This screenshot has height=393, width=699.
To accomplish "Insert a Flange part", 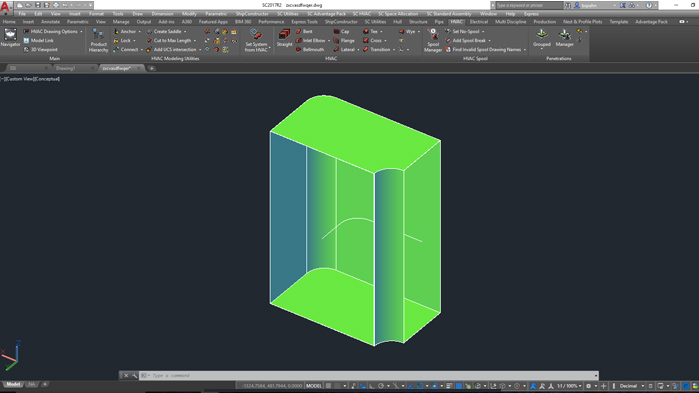I will 344,41.
